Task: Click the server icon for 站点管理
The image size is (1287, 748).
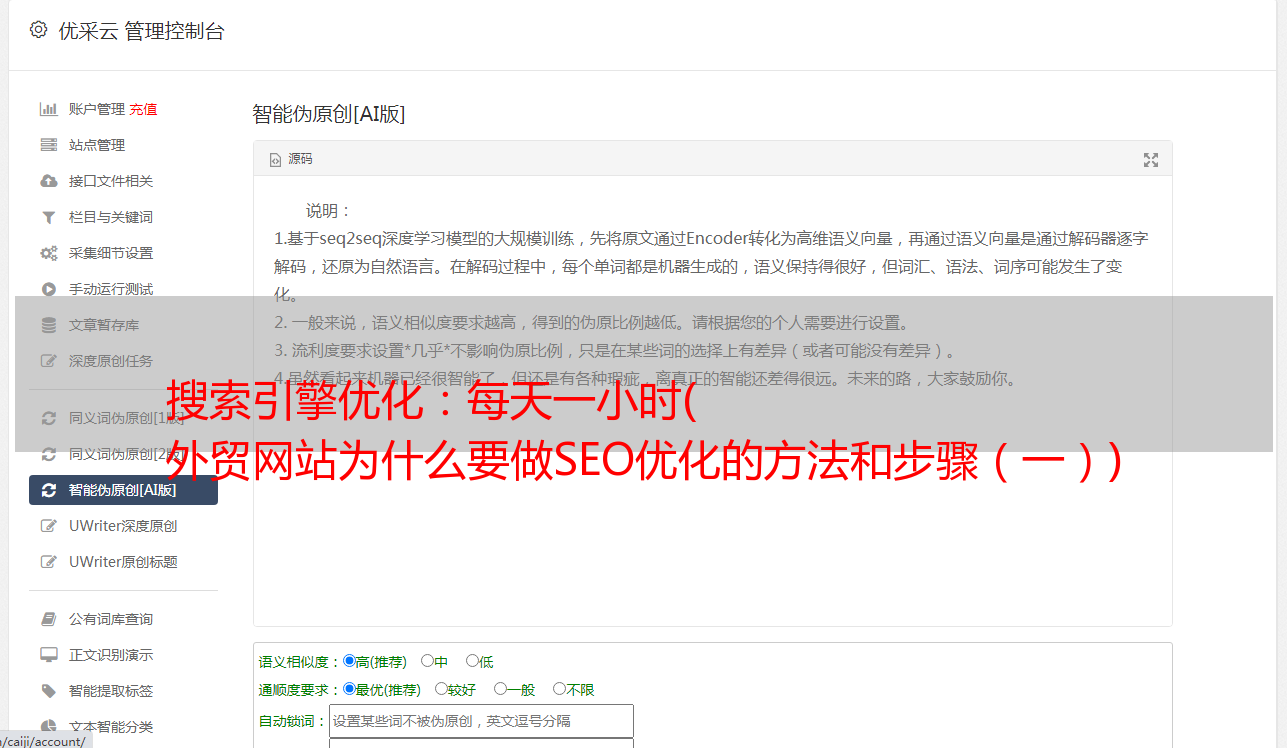Action: click(x=48, y=145)
